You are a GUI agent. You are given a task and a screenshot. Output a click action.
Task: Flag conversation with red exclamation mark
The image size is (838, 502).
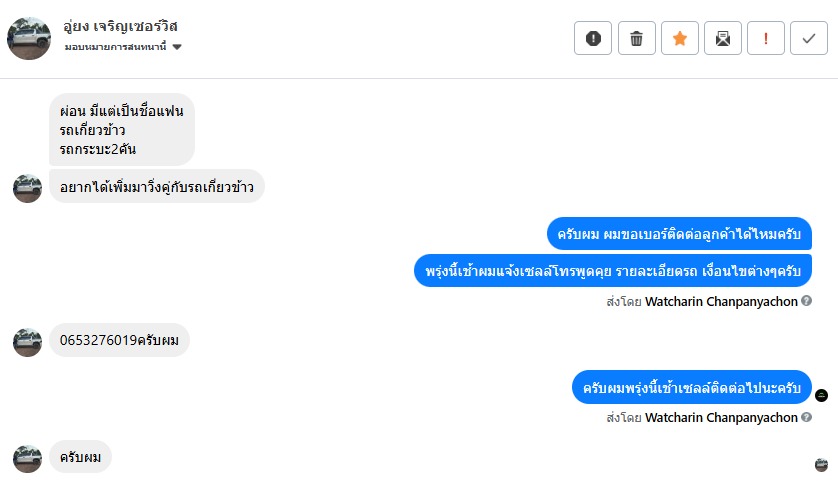point(766,39)
